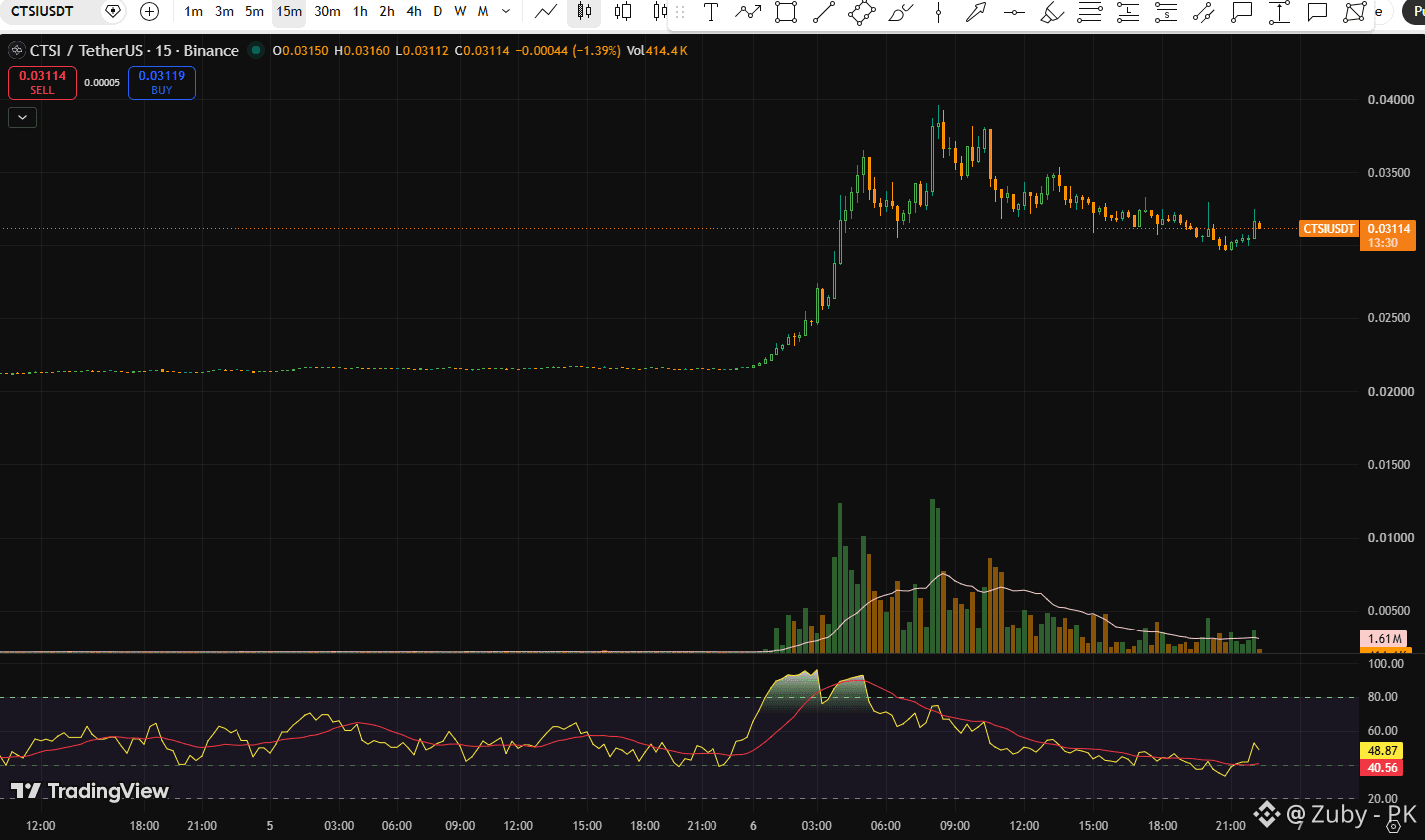This screenshot has width=1425, height=840.
Task: Click the -0.00044 (-1.39%) change value
Action: pos(568,50)
